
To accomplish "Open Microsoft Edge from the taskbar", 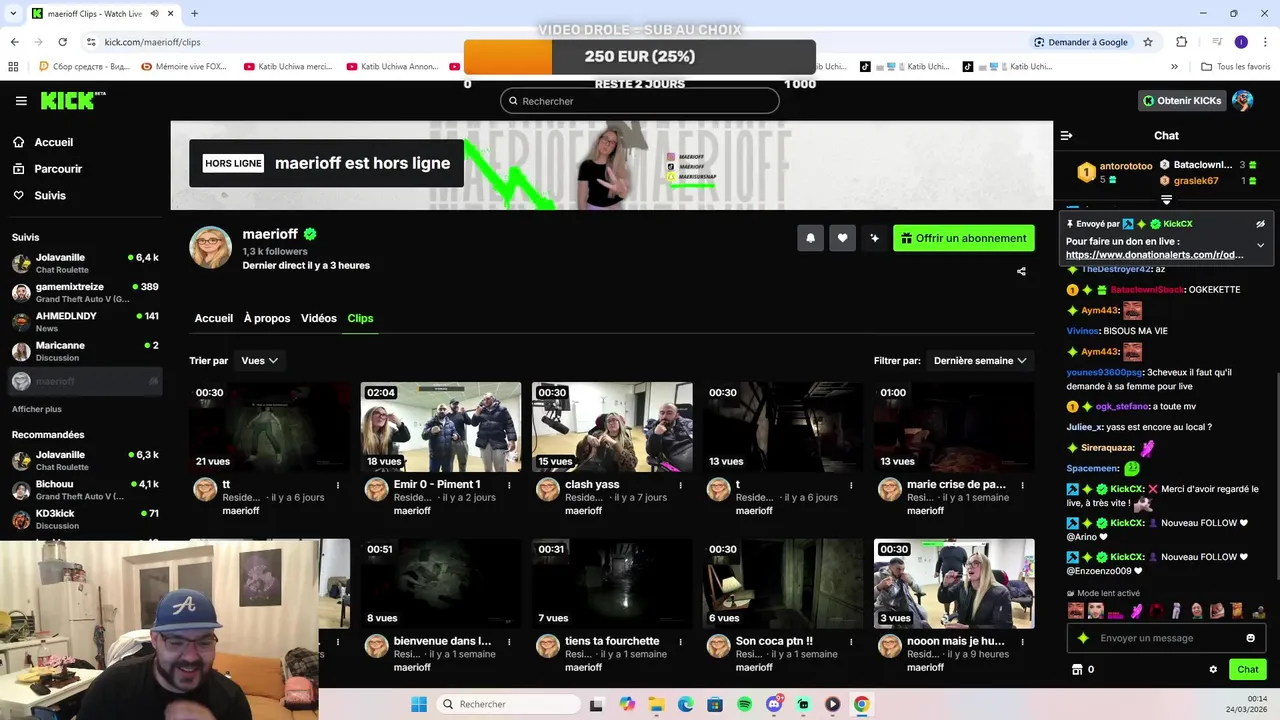I will point(686,704).
